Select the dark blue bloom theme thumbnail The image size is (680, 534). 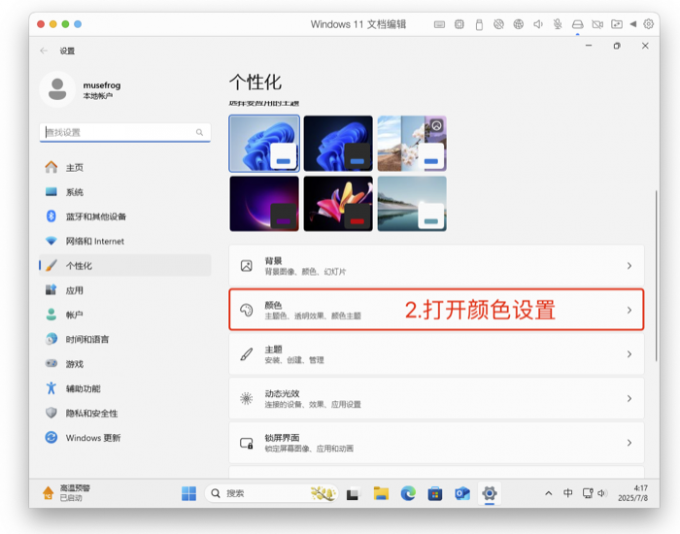coord(338,143)
